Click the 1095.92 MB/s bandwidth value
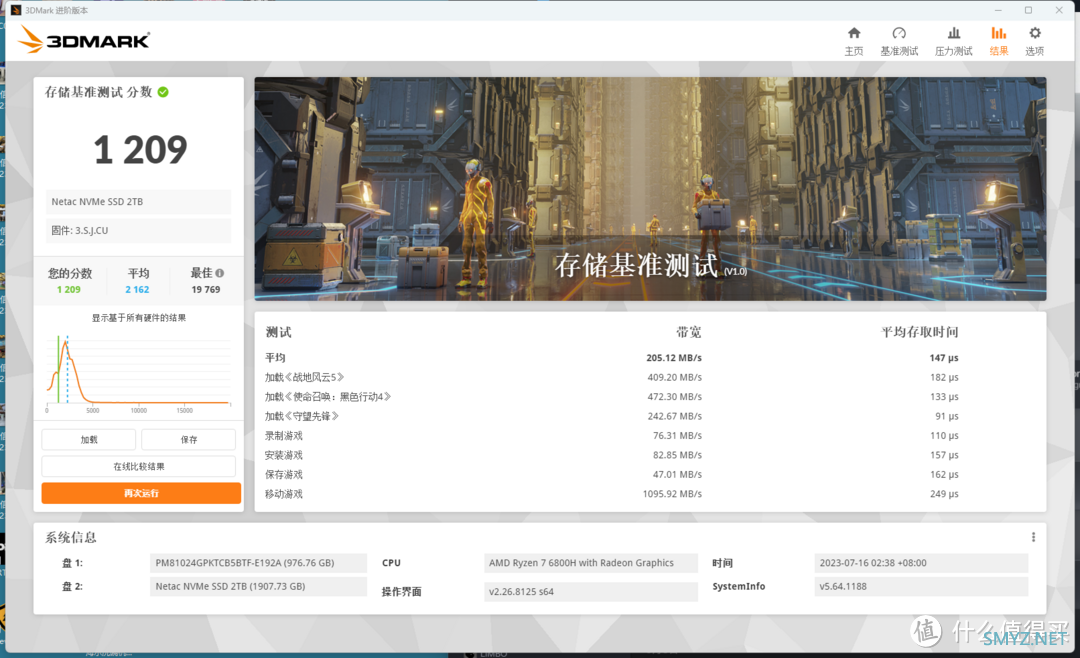Viewport: 1080px width, 658px height. pos(672,494)
